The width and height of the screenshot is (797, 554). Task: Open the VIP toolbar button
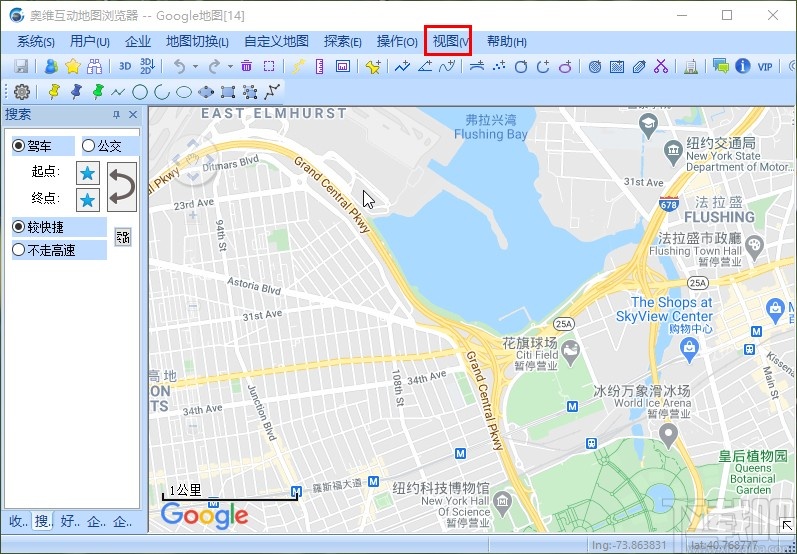coord(764,66)
